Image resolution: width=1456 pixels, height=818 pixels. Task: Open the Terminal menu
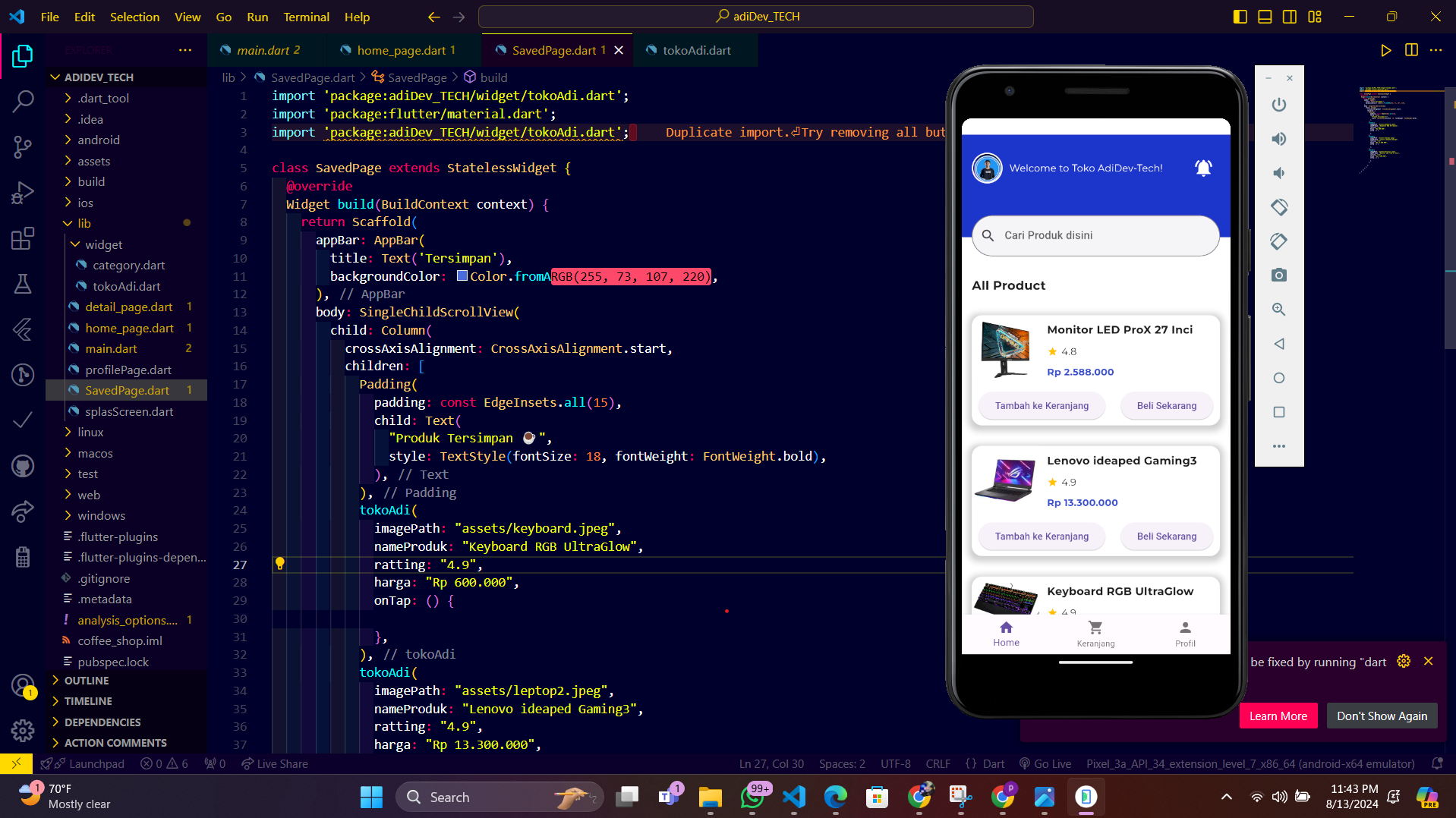306,17
